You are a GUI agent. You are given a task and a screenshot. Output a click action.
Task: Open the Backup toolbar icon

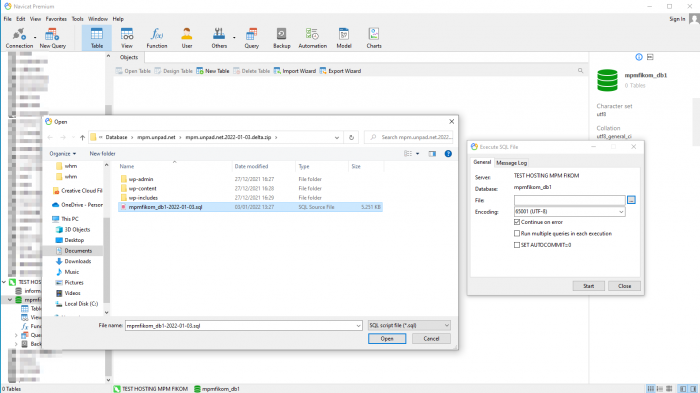(x=282, y=38)
